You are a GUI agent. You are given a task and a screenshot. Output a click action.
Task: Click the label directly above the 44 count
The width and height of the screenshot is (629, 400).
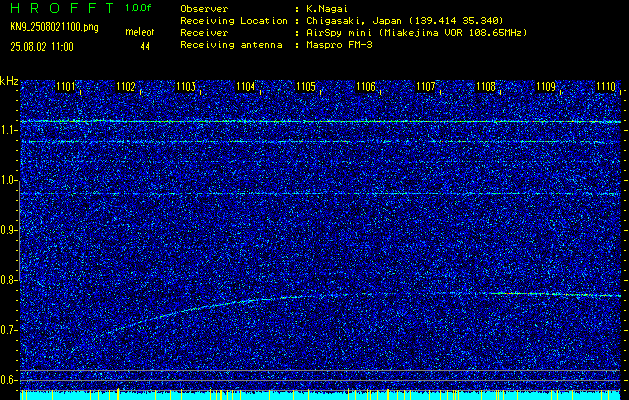(140, 32)
